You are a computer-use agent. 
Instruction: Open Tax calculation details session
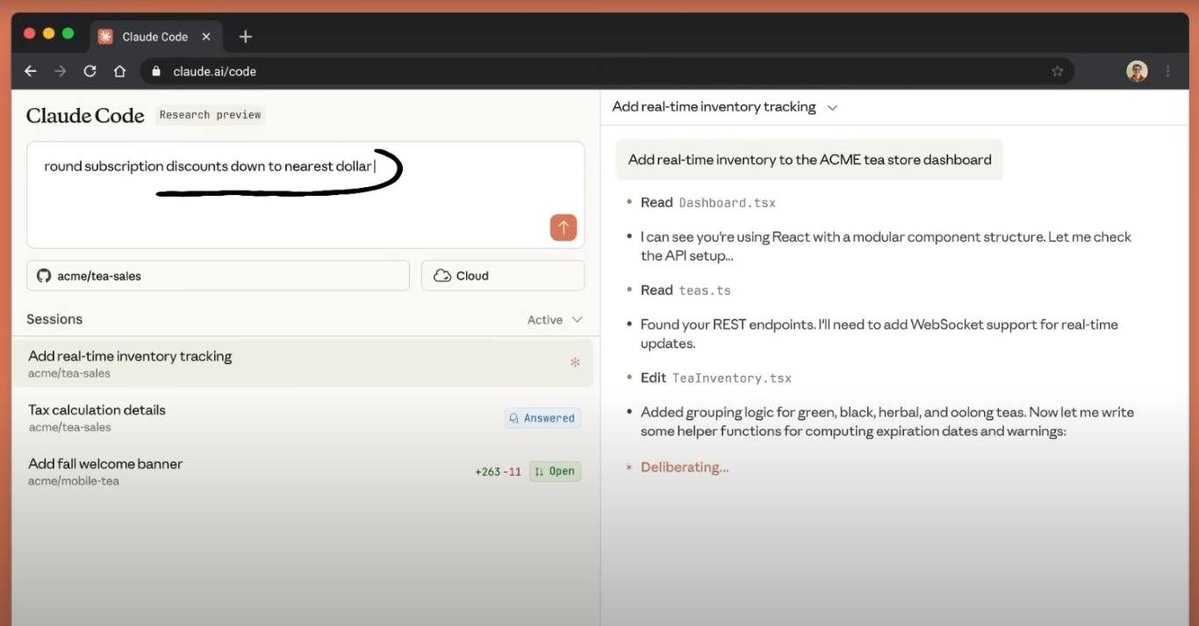[303, 417]
